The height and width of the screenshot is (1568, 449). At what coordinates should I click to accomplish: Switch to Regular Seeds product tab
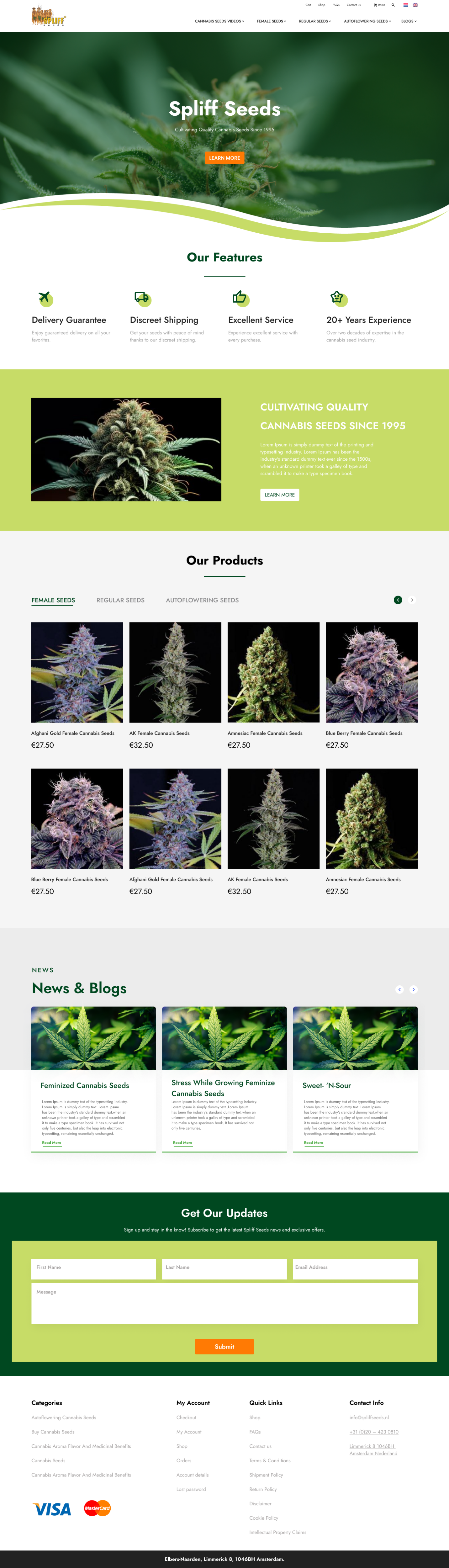[x=120, y=600]
